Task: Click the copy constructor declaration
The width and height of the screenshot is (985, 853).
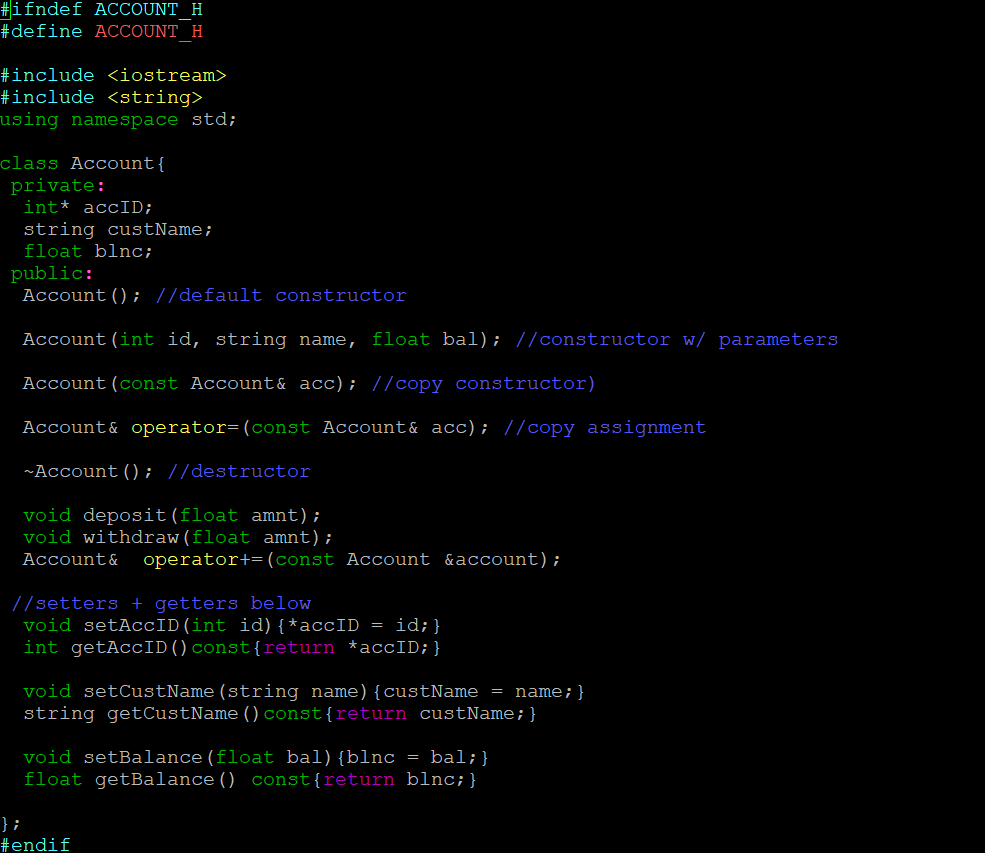Action: click(190, 383)
